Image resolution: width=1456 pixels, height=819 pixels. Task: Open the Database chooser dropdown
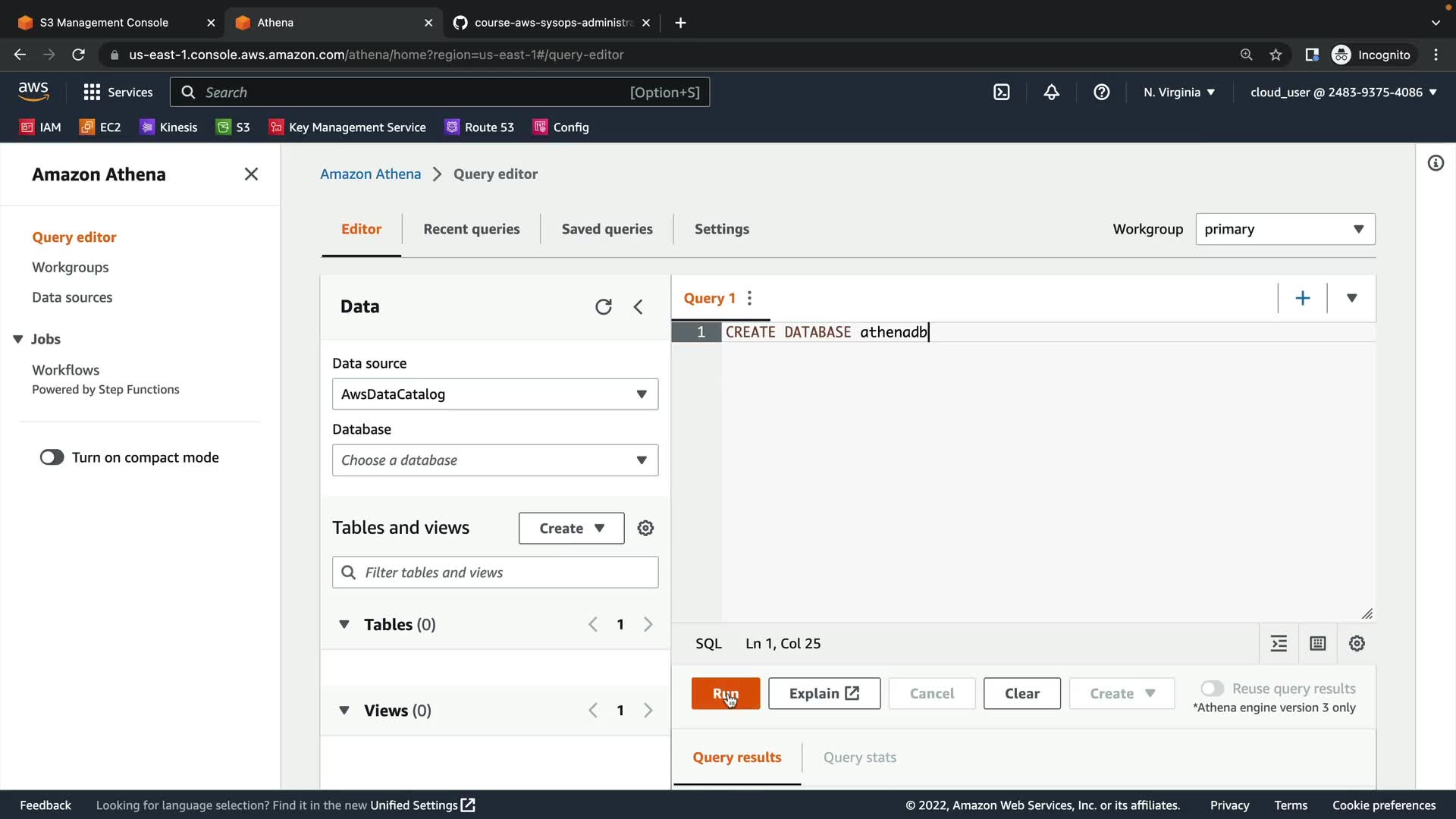coord(494,460)
